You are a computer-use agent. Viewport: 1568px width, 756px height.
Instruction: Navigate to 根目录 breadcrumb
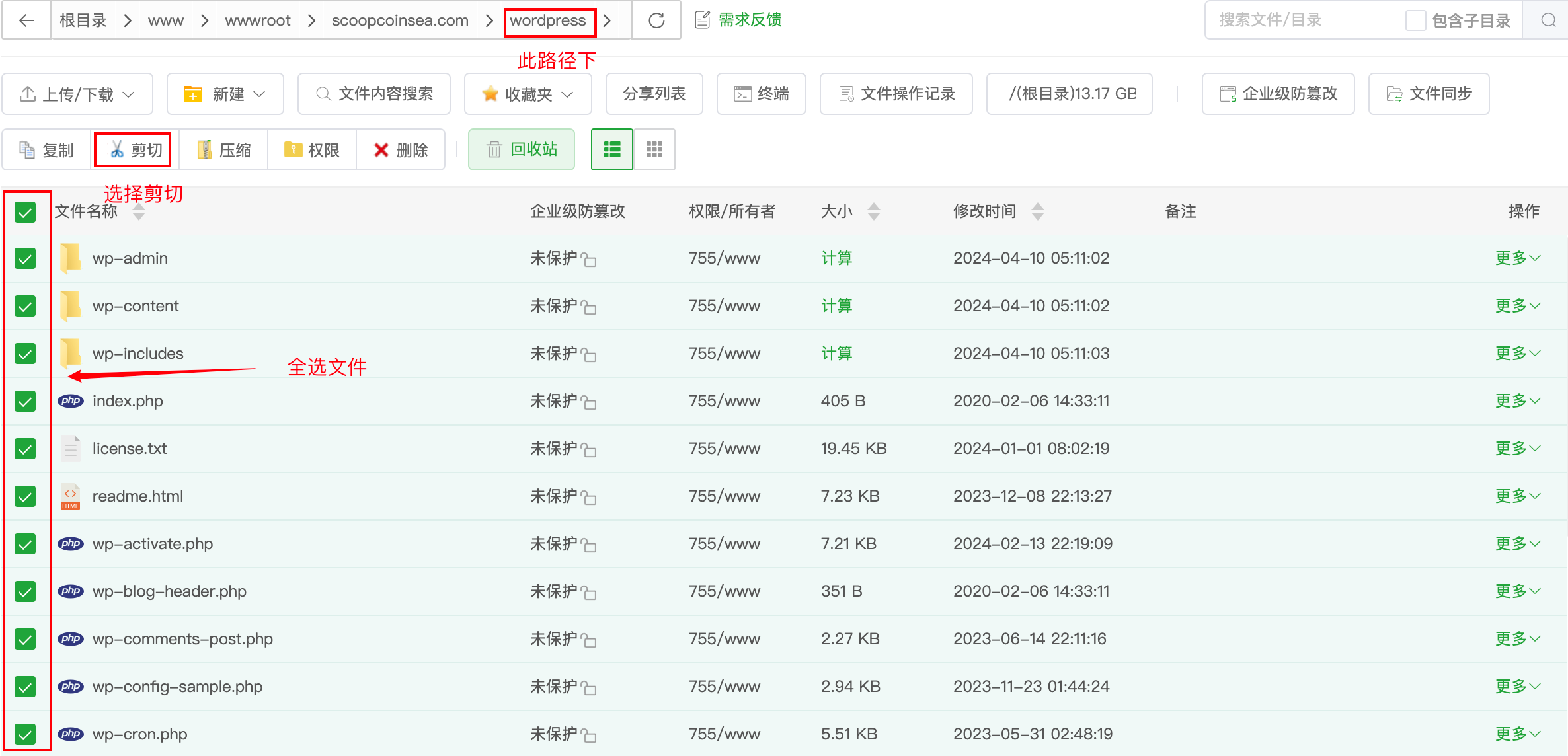point(83,20)
